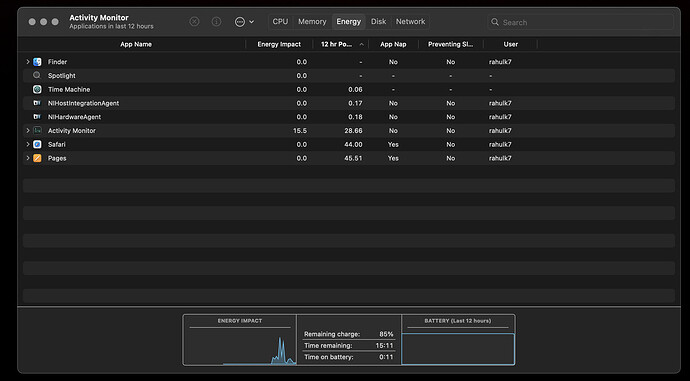Sort by App Nap column header
This screenshot has height=381, width=690.
coord(393,44)
